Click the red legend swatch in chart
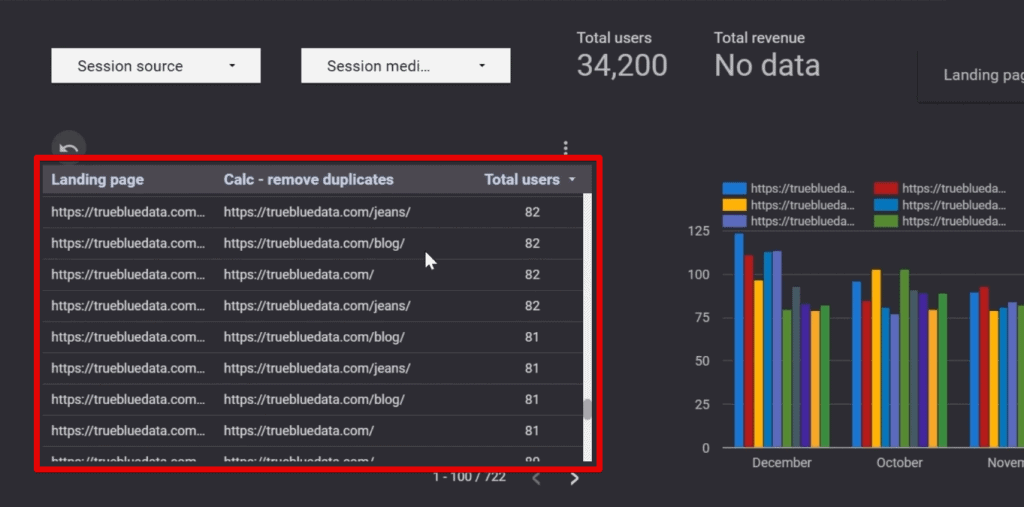1024x507 pixels. [x=886, y=189]
